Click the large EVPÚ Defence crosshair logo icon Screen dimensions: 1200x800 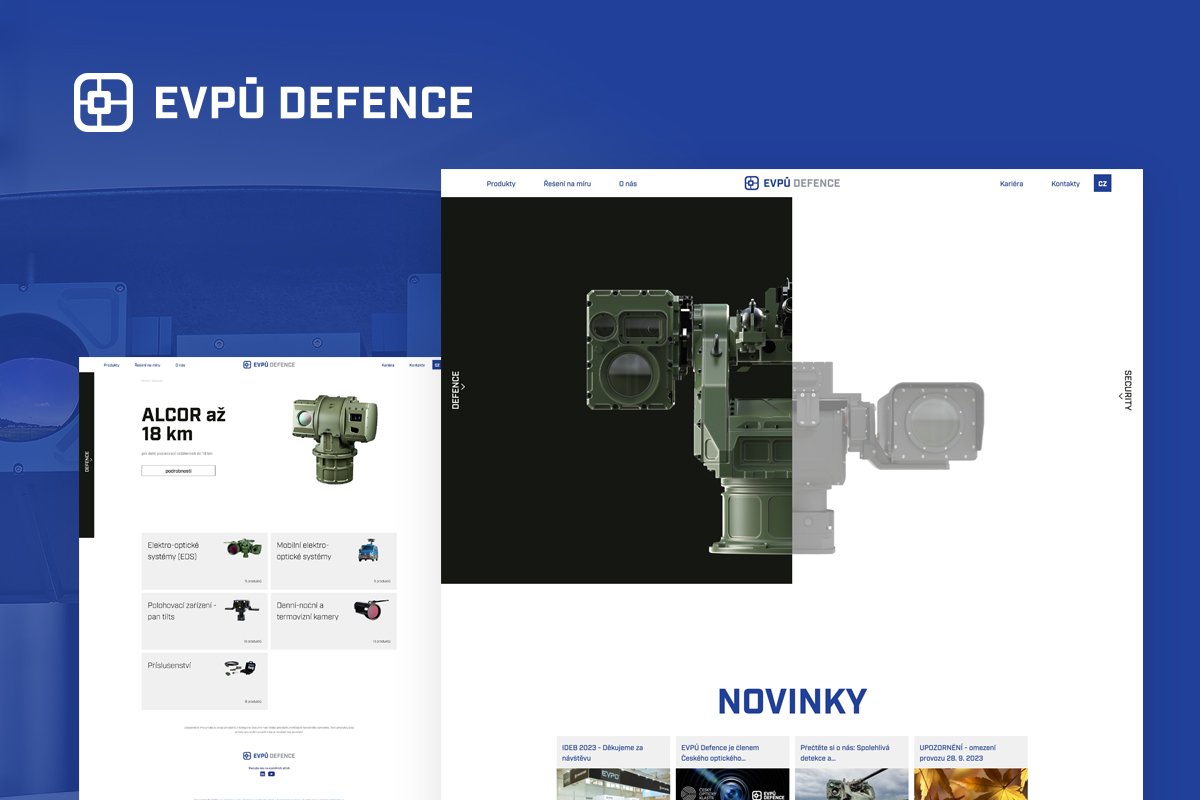[103, 102]
